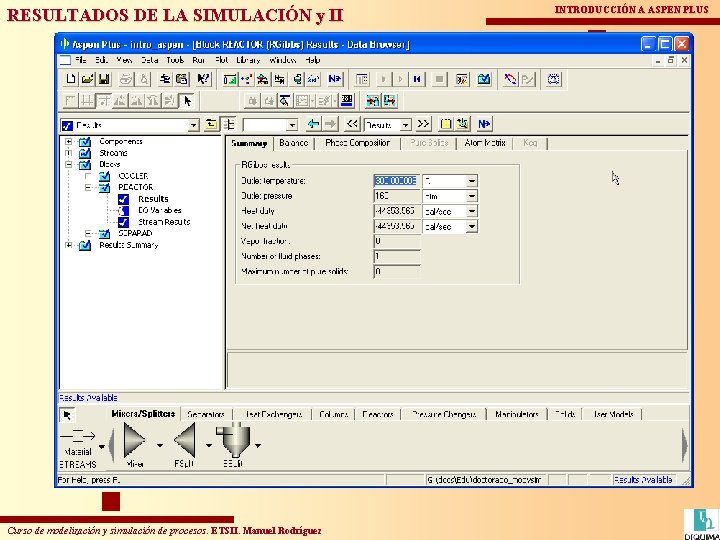This screenshot has height=540, width=720.
Task: Click the context Help (arrow question mark) icon
Action: point(202,79)
